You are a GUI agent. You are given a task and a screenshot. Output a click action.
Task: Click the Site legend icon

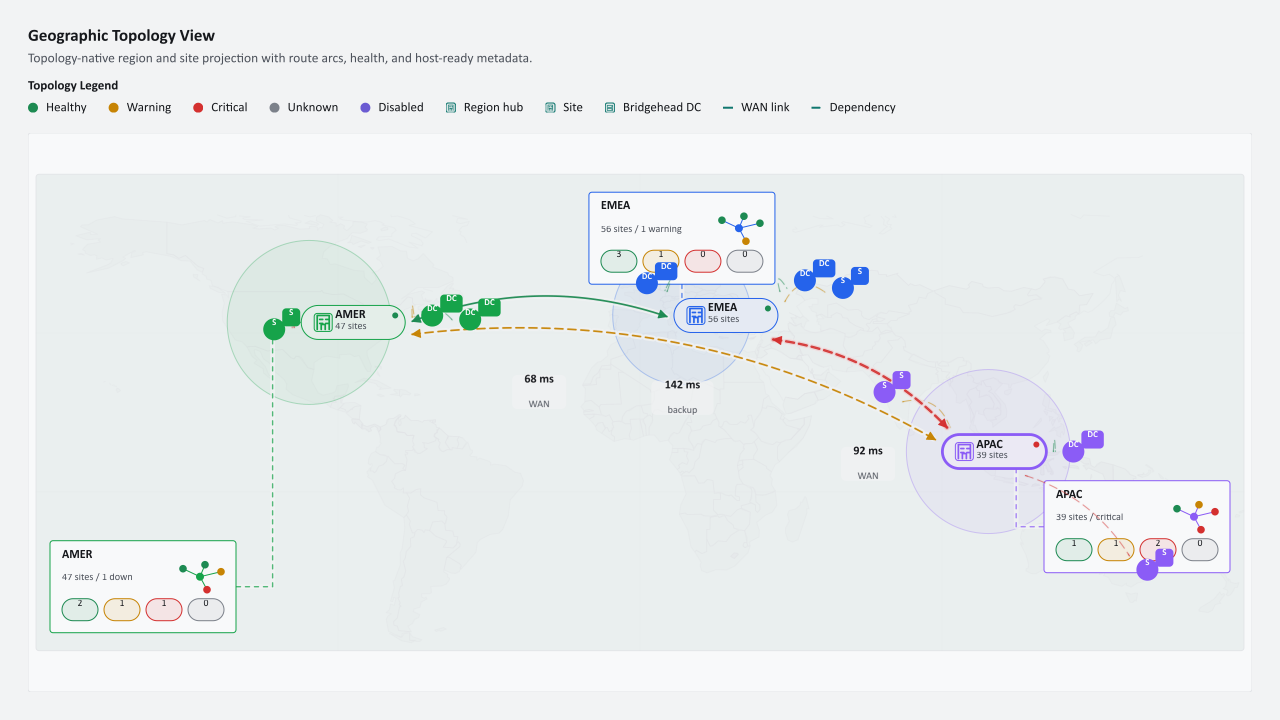pos(550,107)
